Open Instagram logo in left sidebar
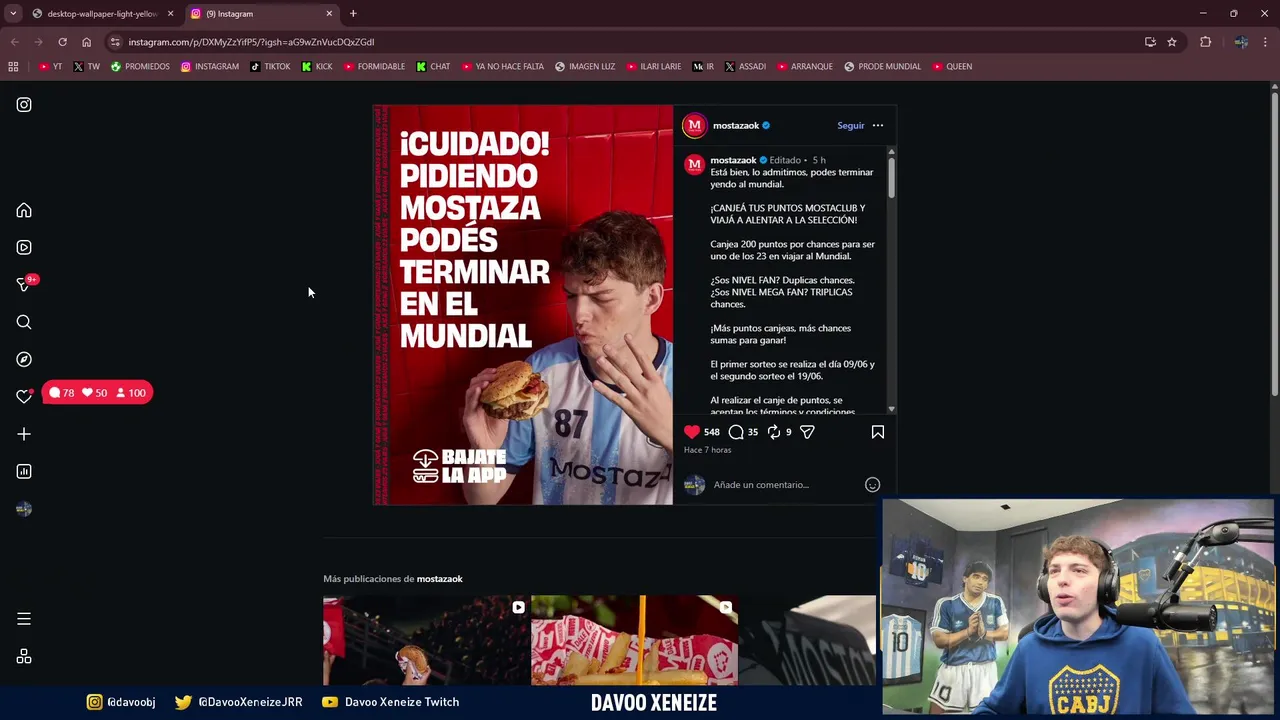Screen dimensions: 1280x720 pyautogui.click(x=24, y=105)
